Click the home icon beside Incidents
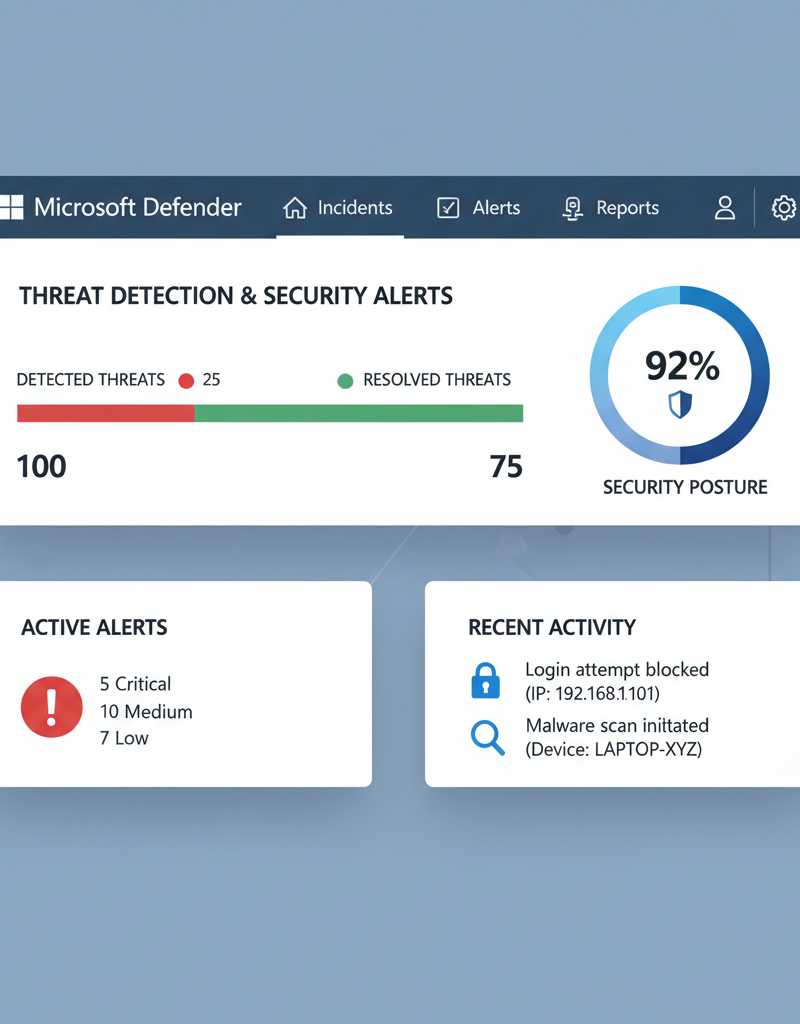Viewport: 800px width, 1024px height. pos(295,208)
